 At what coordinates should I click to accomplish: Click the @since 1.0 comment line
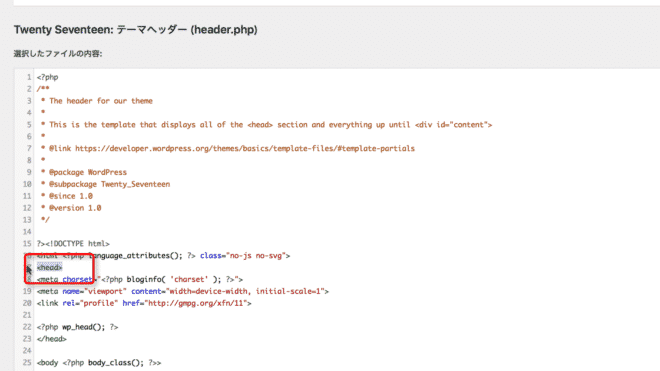[x=67, y=196]
